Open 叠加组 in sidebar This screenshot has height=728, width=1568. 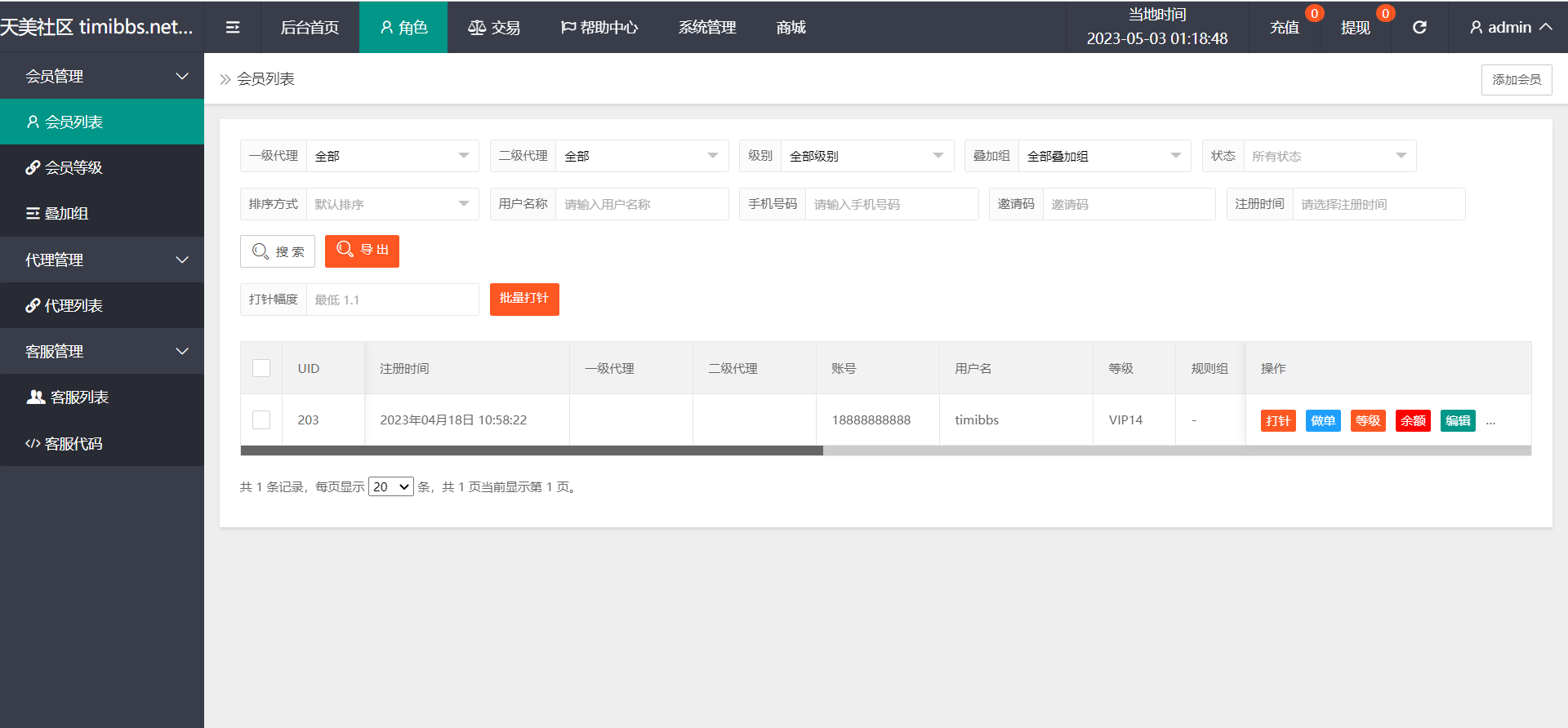coord(102,213)
